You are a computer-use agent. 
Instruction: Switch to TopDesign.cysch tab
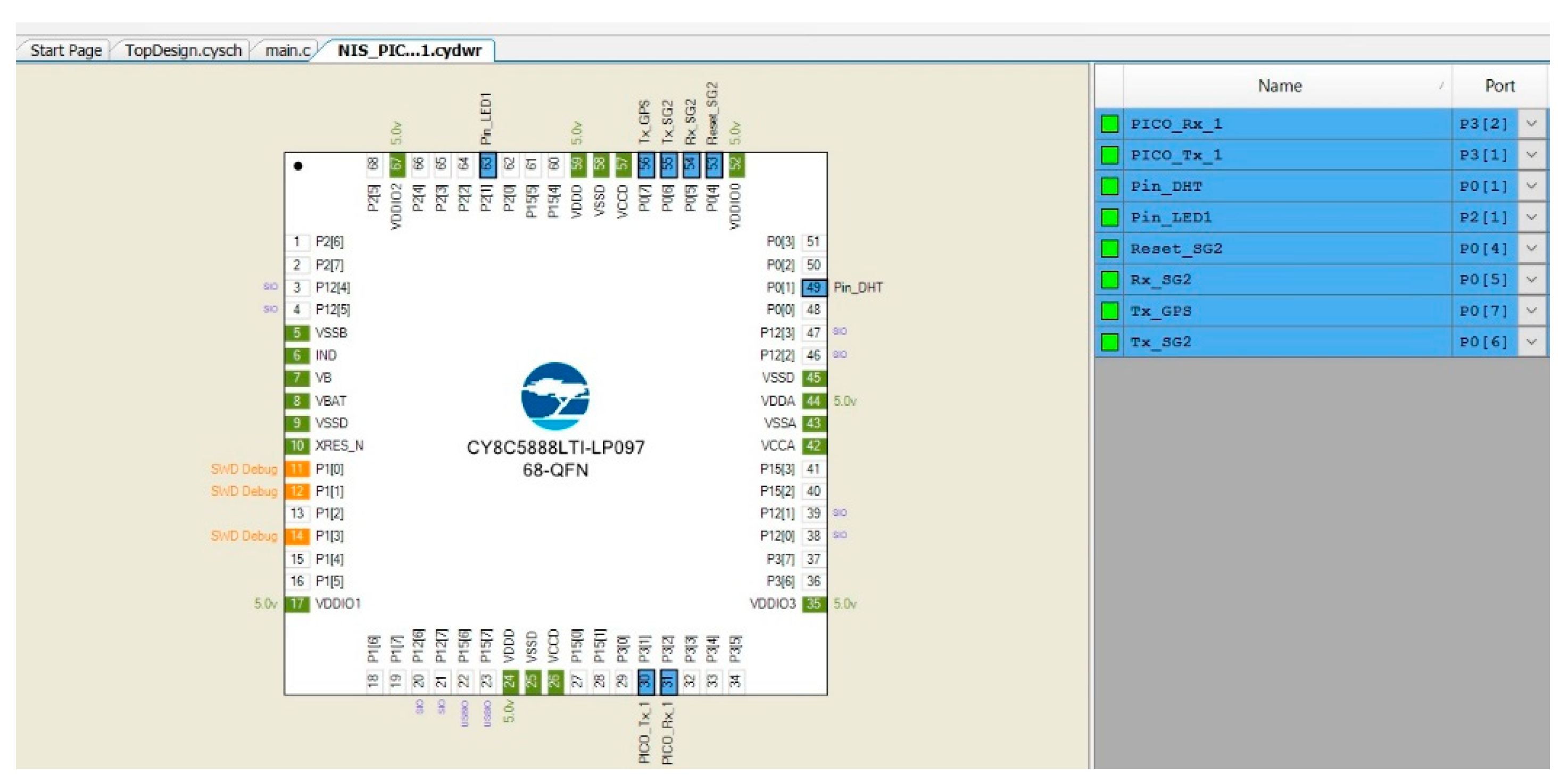(182, 50)
